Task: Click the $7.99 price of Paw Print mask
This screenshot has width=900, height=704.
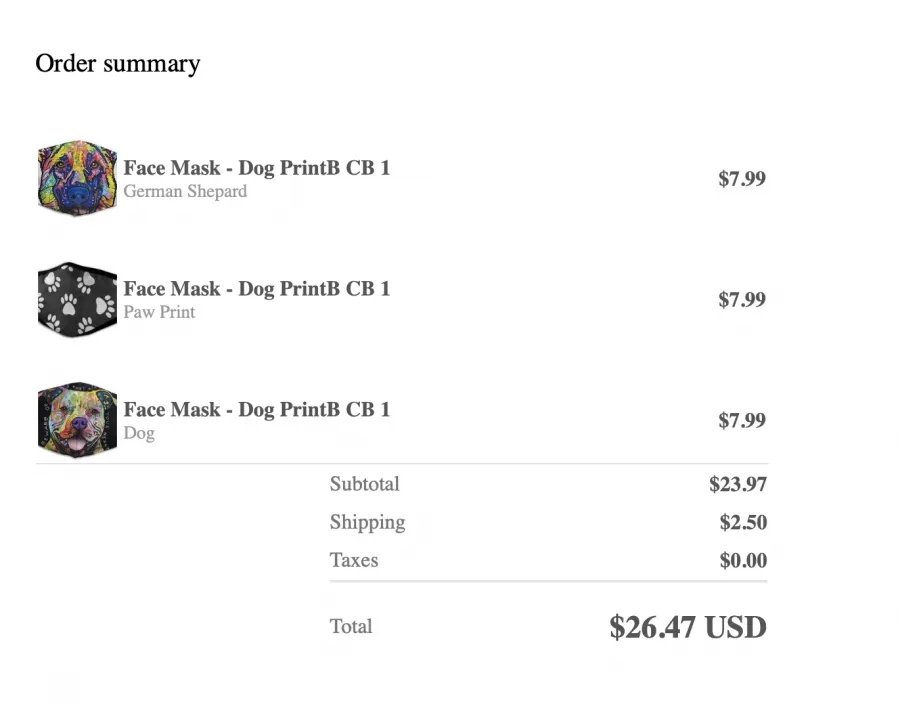Action: [742, 300]
